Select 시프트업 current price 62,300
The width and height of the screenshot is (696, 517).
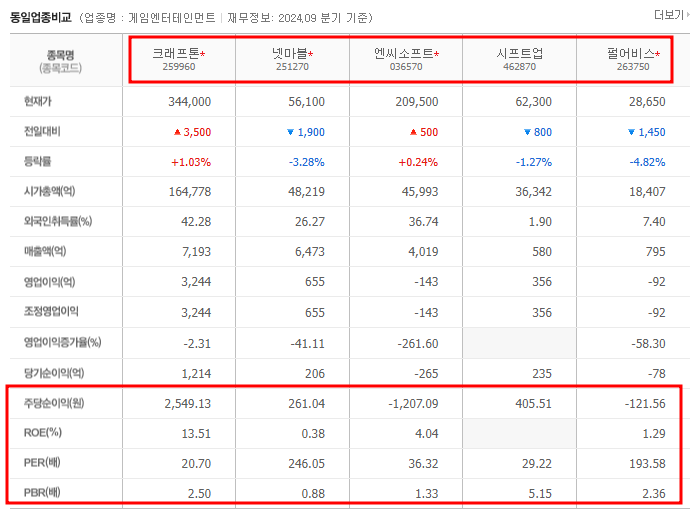tap(534, 102)
